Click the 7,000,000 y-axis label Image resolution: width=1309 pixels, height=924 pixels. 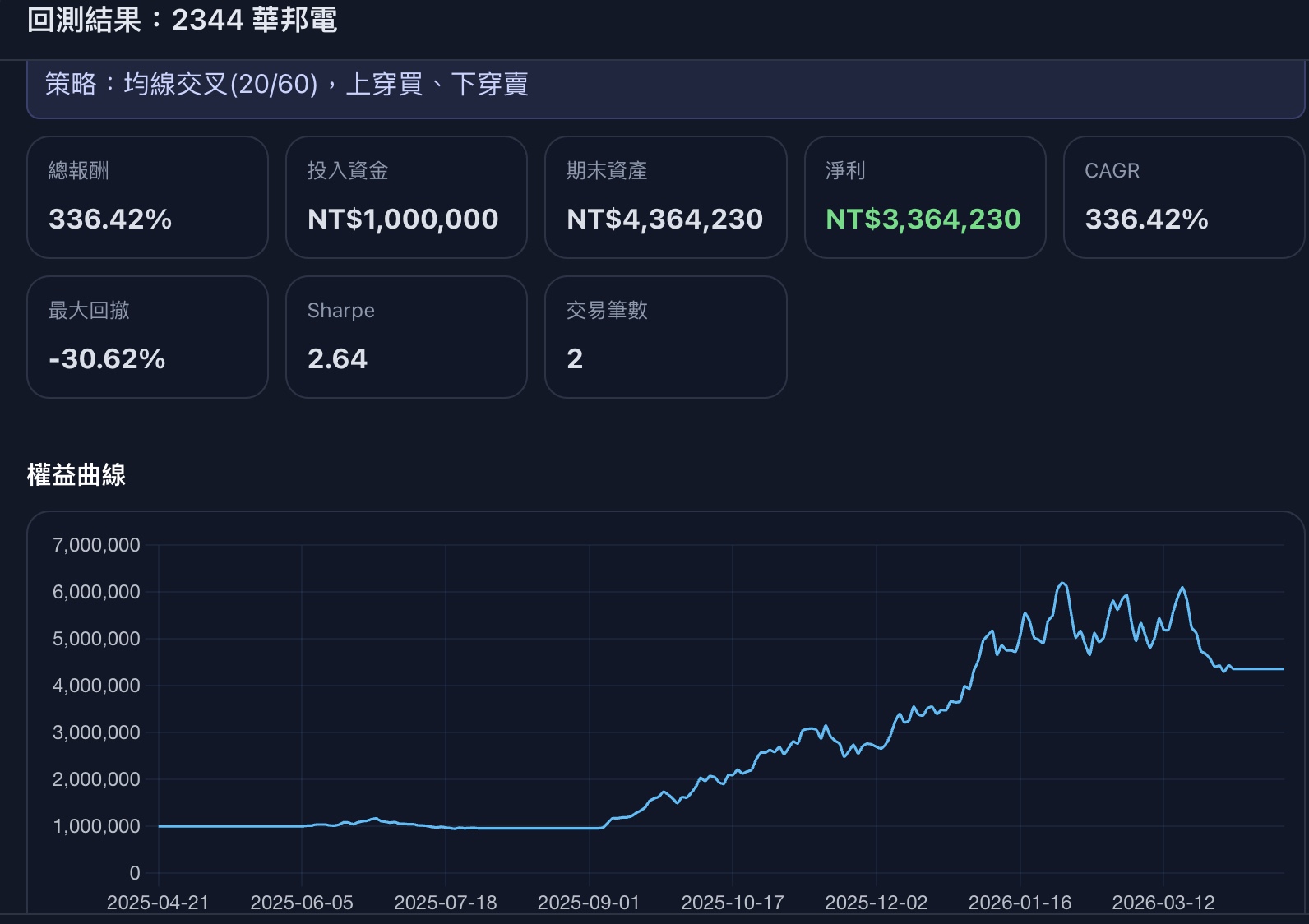(96, 545)
